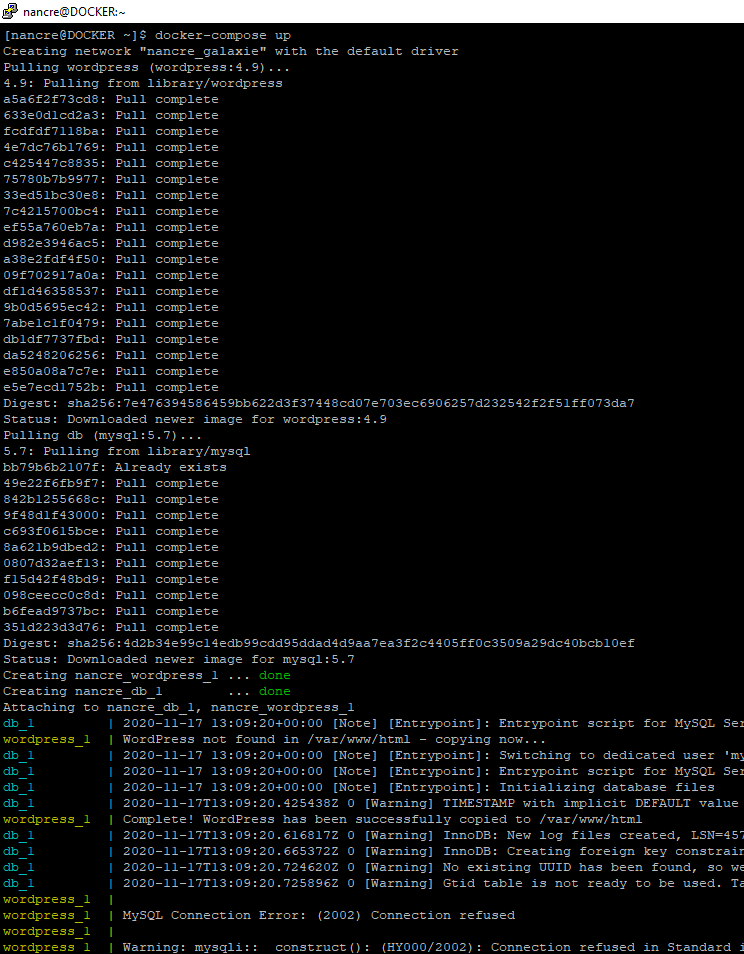Click green 'done' after nancre_wordpress_1
This screenshot has height=954, width=744.
coord(274,675)
